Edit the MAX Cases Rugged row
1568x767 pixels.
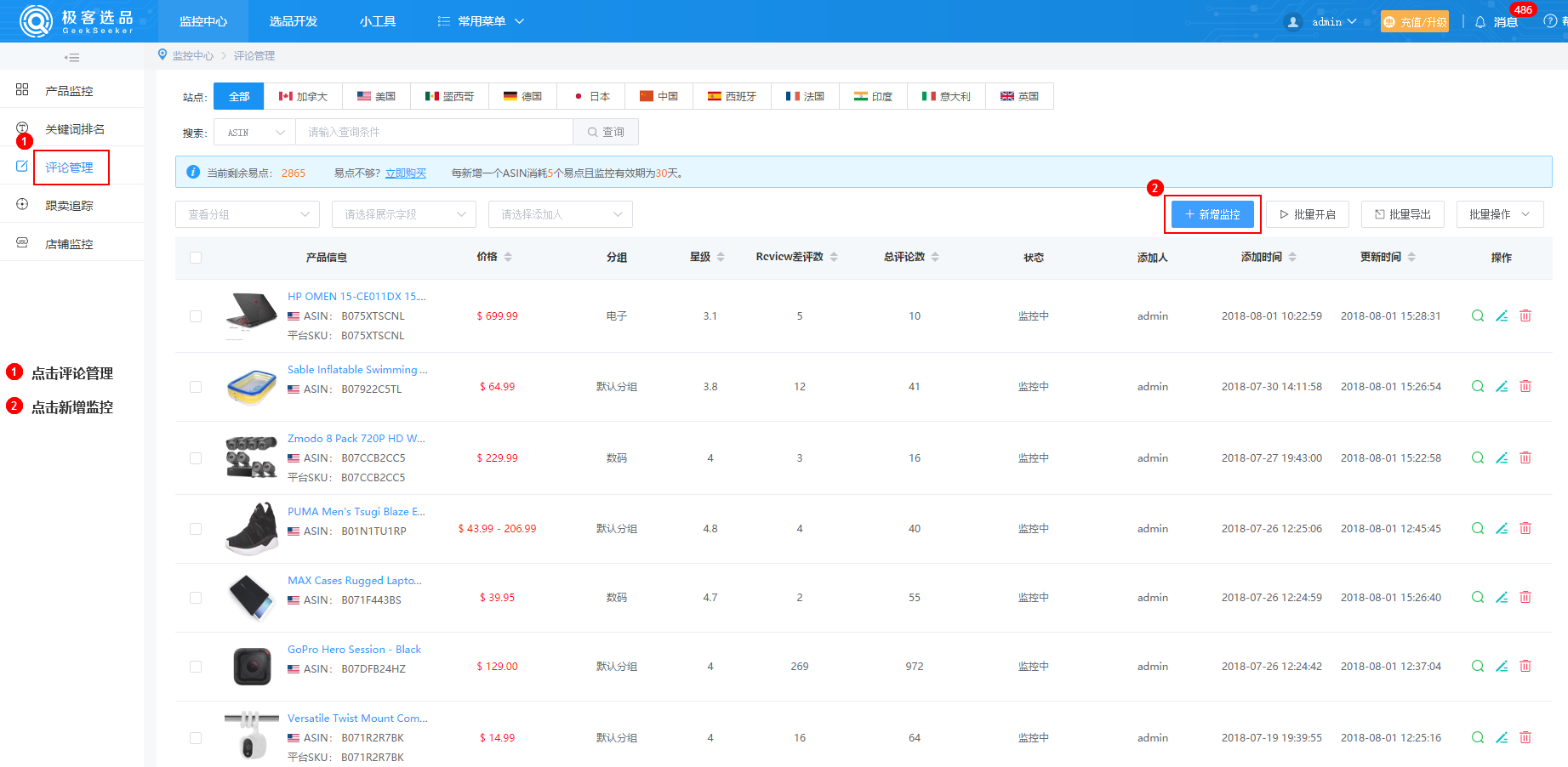[1502, 597]
